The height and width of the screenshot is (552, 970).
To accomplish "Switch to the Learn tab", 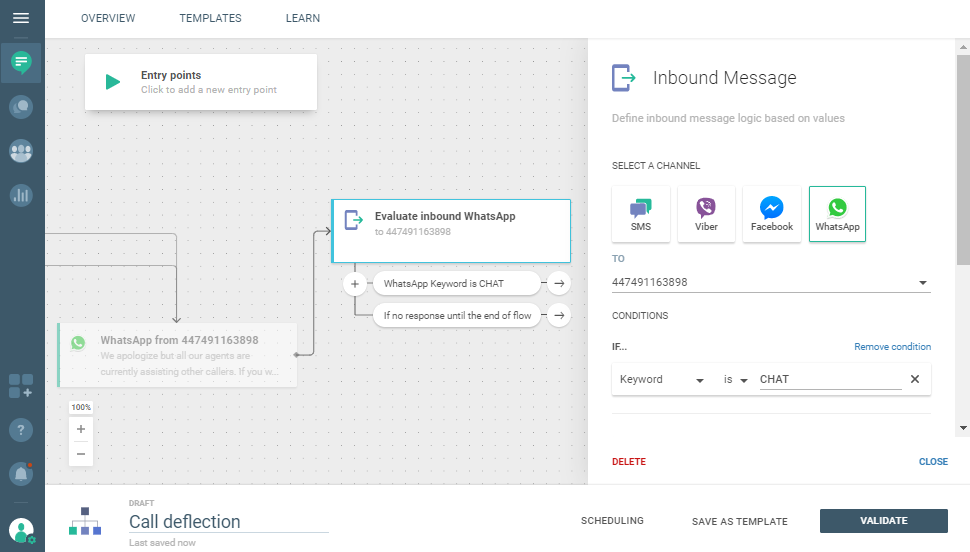I will click(303, 18).
